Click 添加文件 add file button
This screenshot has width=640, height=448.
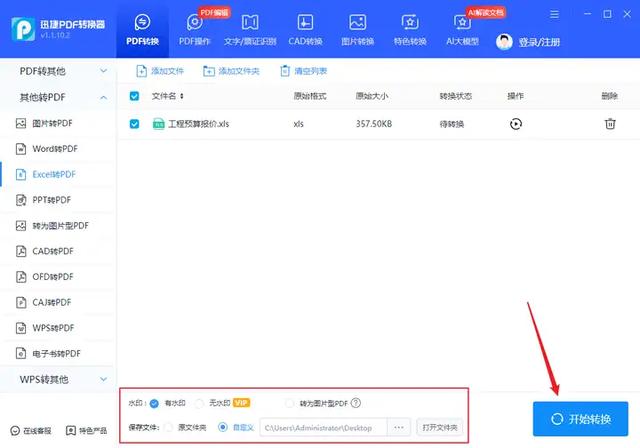point(160,71)
